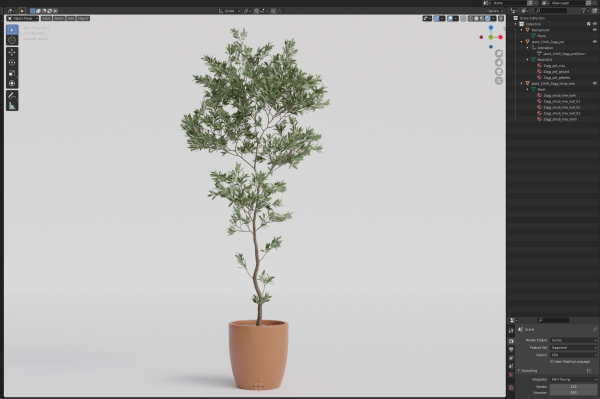Switch to rendered viewport shading

[x=488, y=18]
